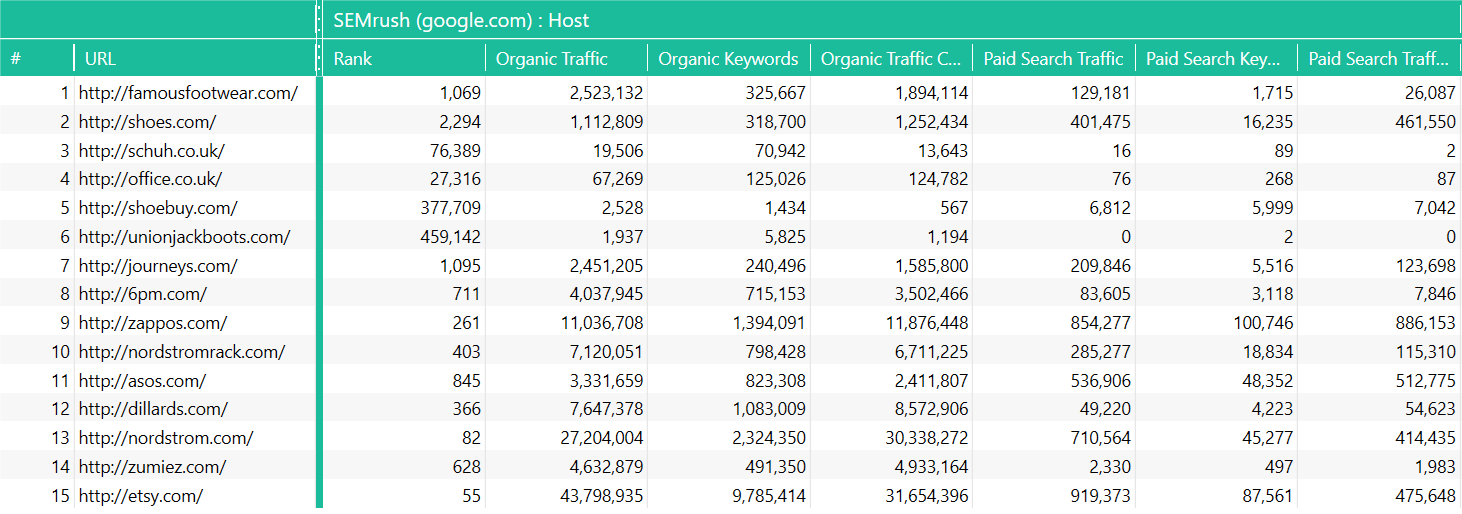Select the Paid Search Traffic column header

(1053, 59)
